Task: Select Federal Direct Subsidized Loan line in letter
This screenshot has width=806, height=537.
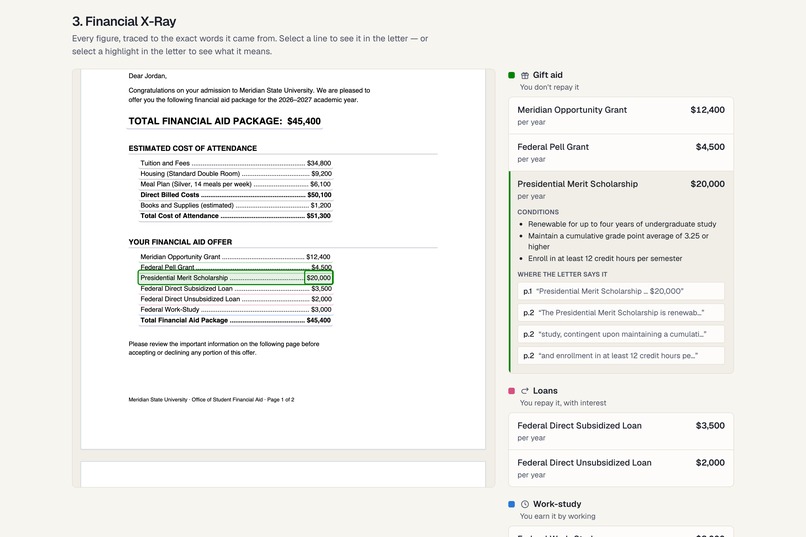Action: (236, 289)
